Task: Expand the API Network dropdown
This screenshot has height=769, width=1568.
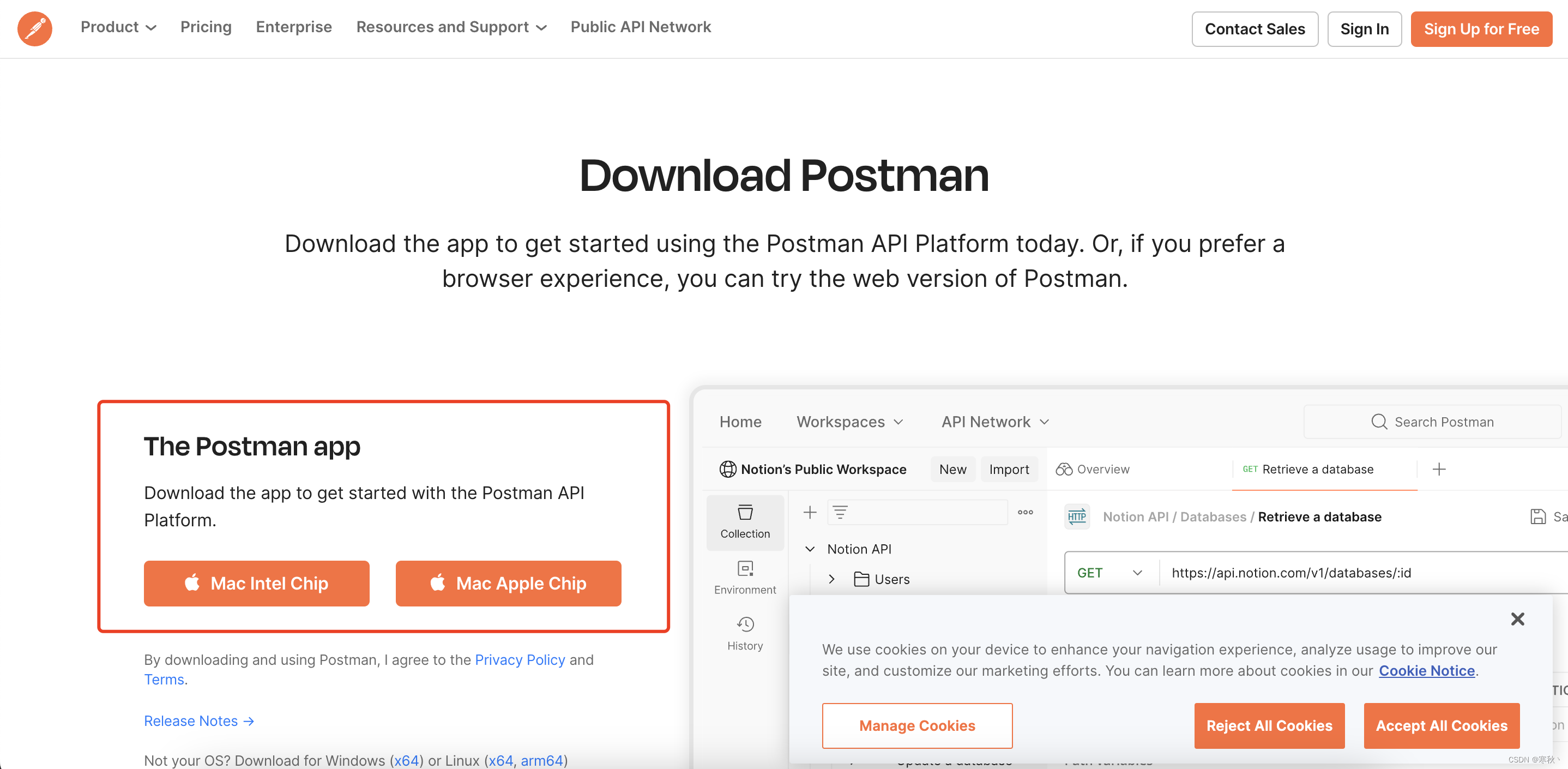Action: tap(995, 422)
